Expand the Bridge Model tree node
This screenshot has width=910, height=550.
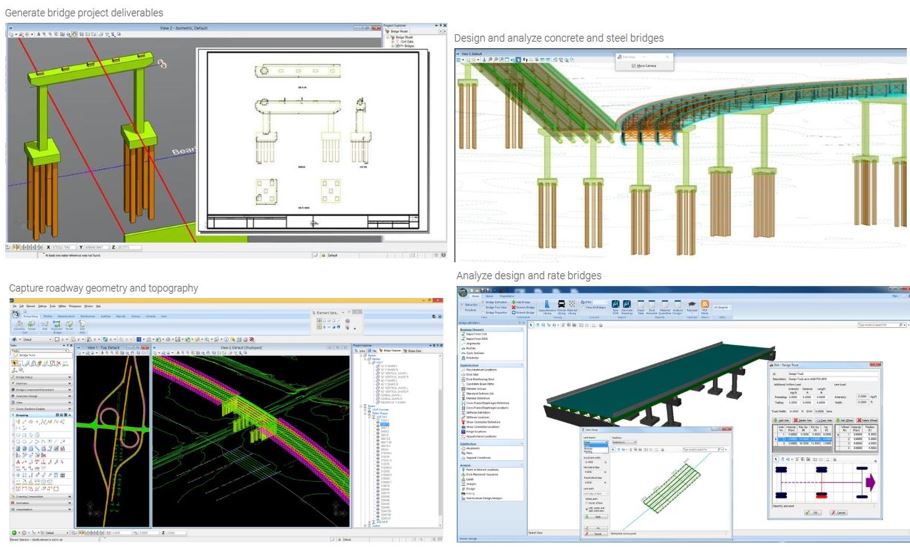386,38
